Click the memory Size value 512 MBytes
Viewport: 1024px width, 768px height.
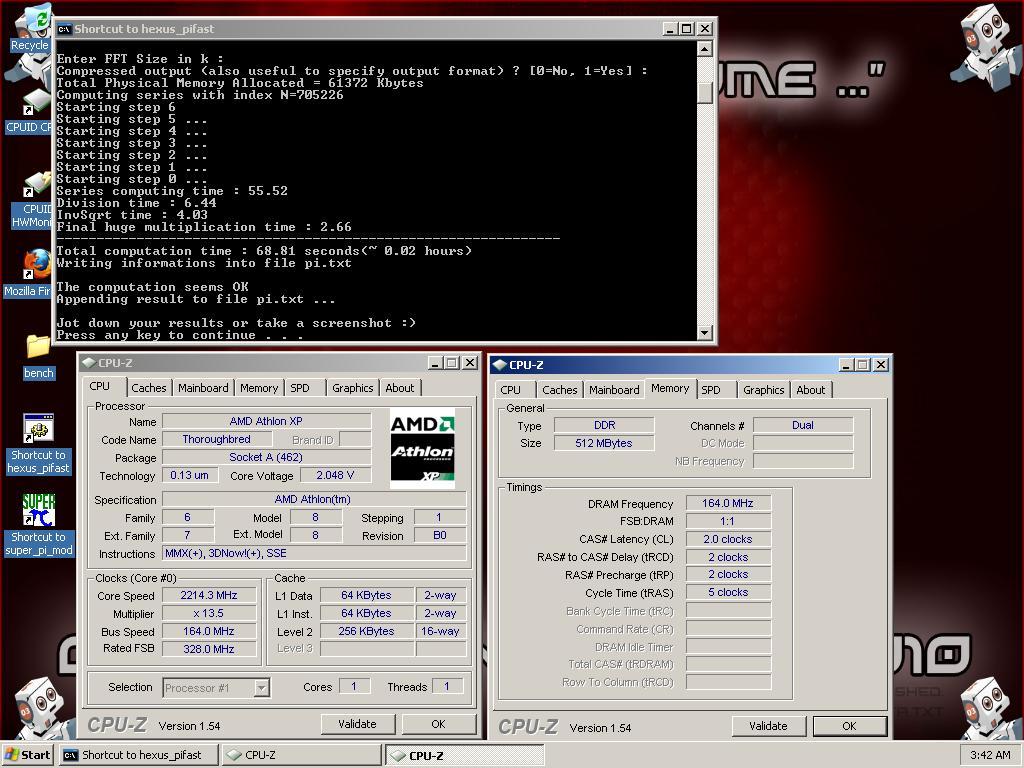[604, 443]
